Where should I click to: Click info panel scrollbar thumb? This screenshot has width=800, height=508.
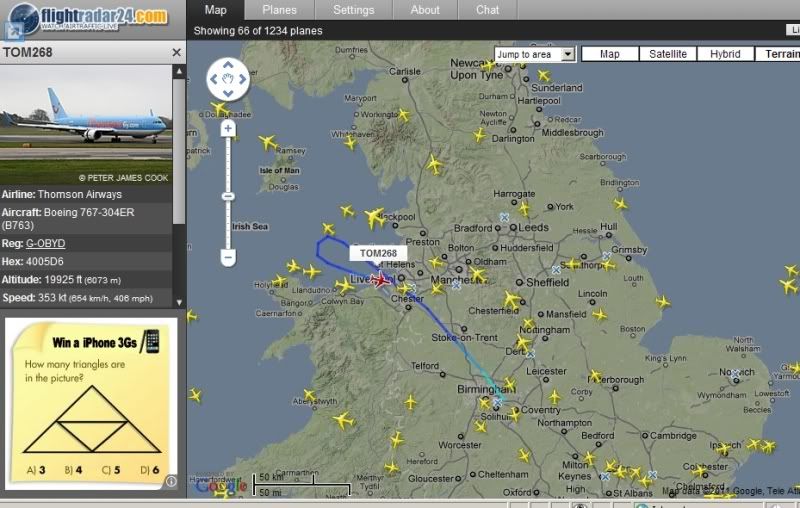(x=179, y=151)
